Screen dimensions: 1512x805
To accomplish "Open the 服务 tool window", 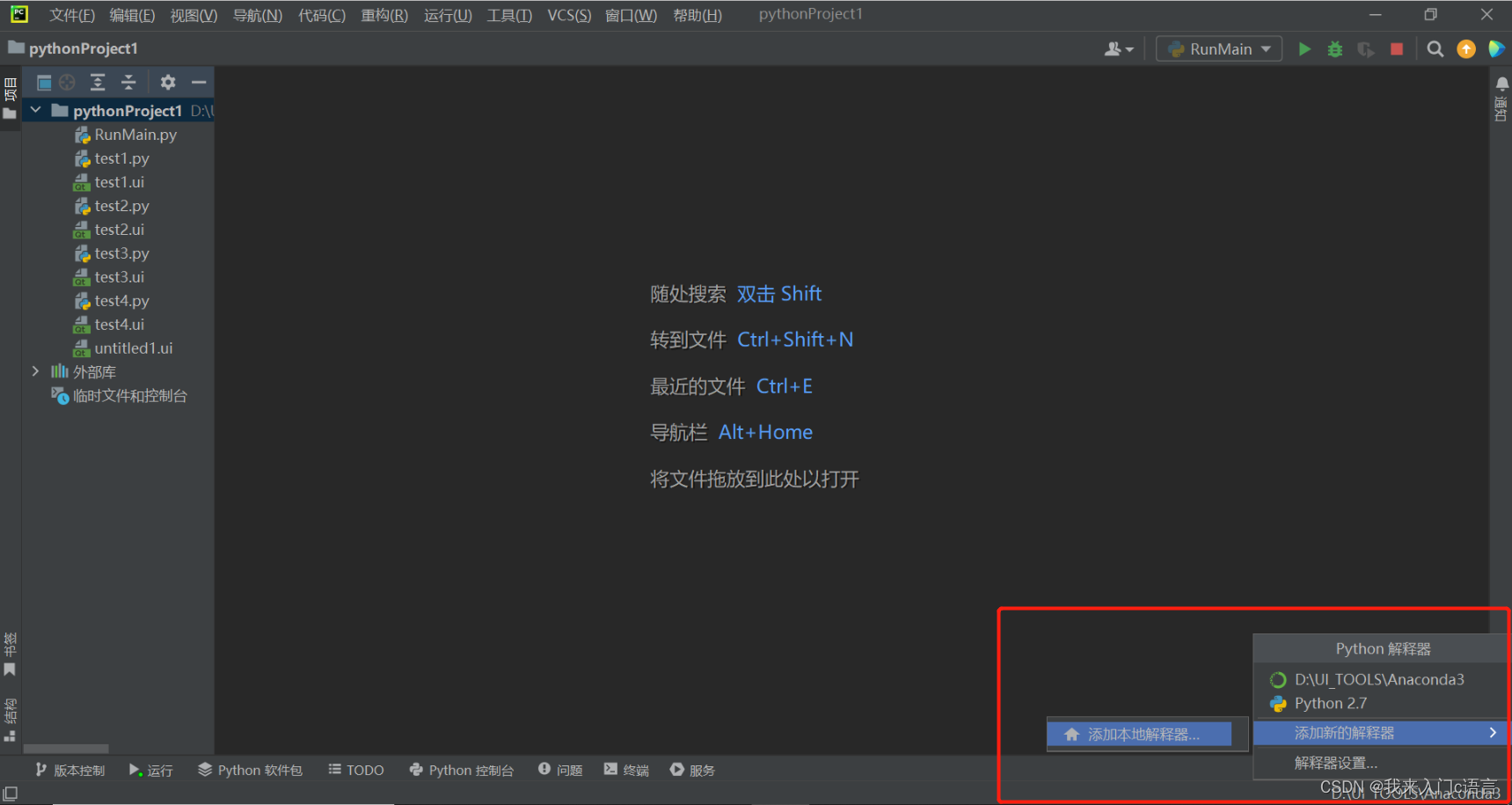I will 692,770.
